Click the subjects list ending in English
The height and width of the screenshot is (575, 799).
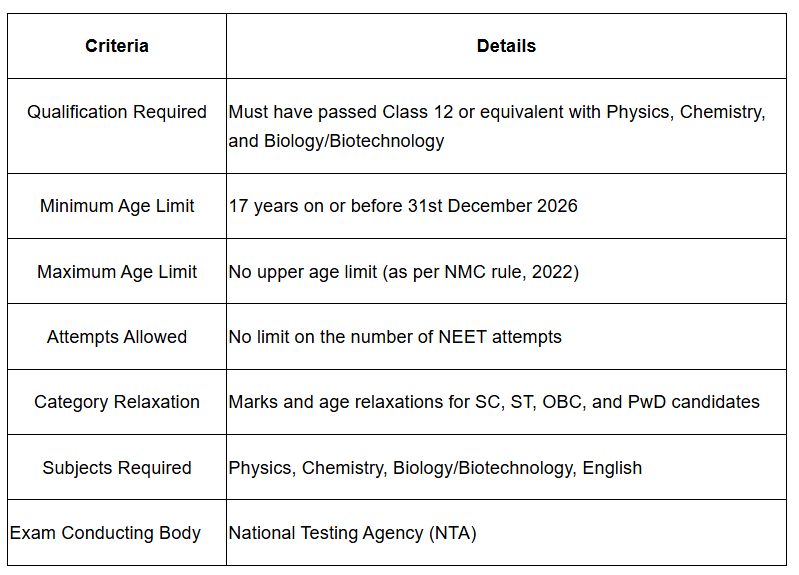435,468
